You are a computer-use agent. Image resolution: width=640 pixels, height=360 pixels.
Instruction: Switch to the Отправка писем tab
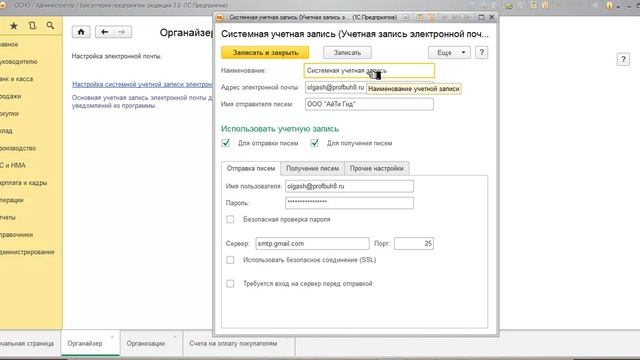pyautogui.click(x=251, y=168)
